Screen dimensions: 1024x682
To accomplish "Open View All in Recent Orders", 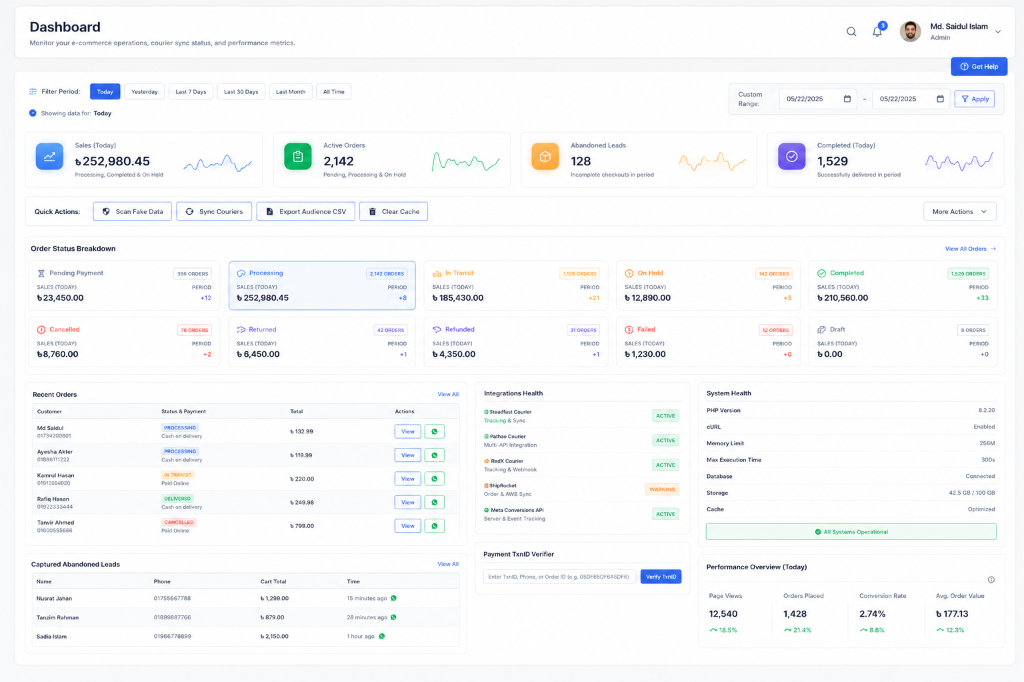I will 448,395.
